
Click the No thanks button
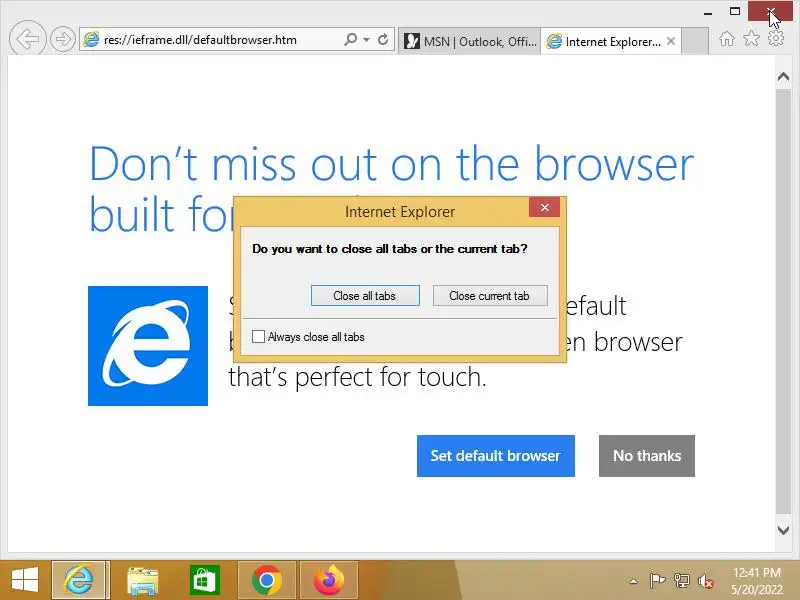646,456
